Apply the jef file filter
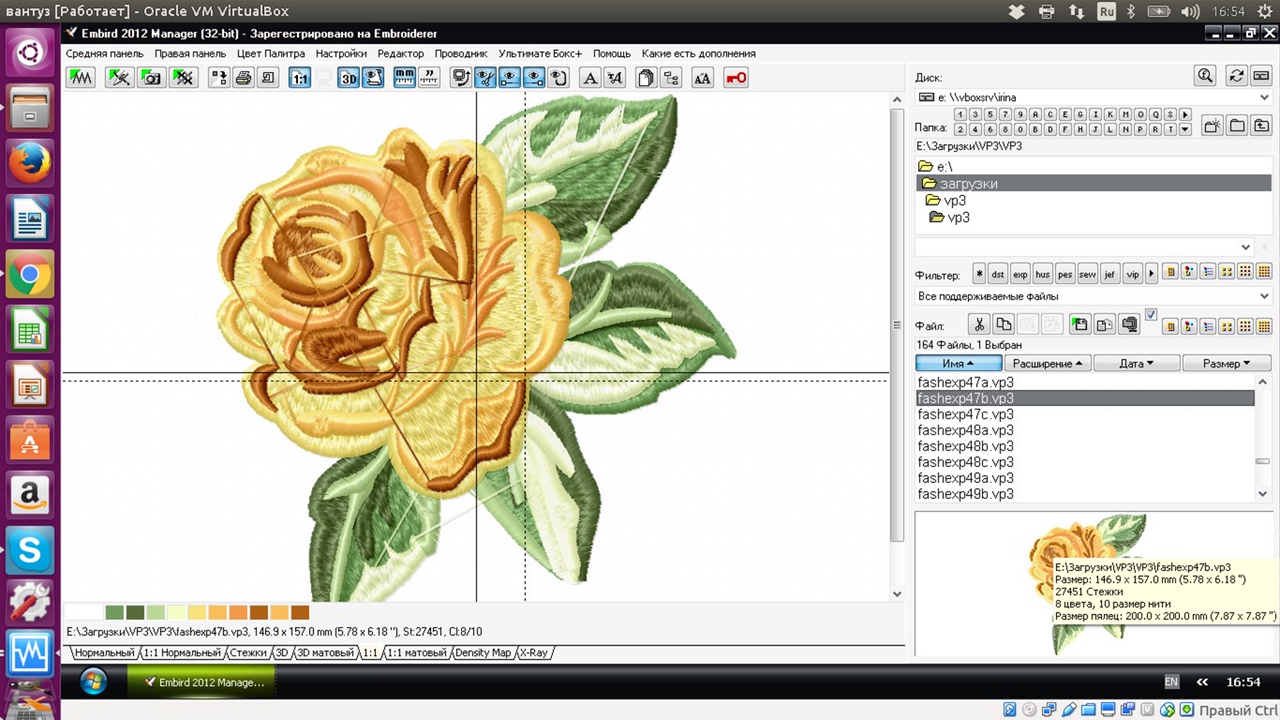This screenshot has height=720, width=1280. [x=1110, y=273]
